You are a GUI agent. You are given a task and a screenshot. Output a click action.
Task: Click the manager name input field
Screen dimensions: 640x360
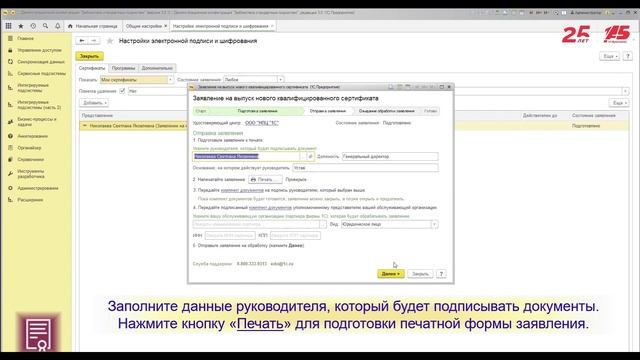point(246,156)
